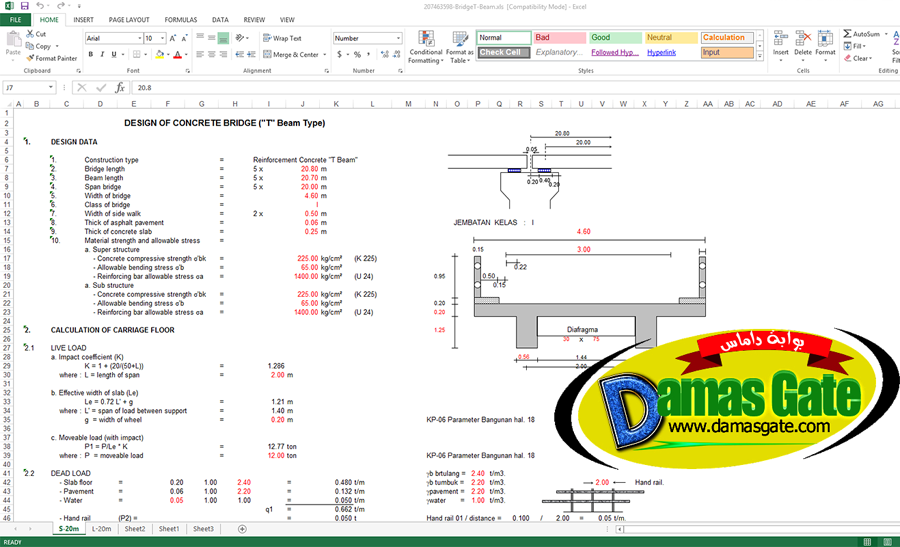Click the insert function fx button

120,87
